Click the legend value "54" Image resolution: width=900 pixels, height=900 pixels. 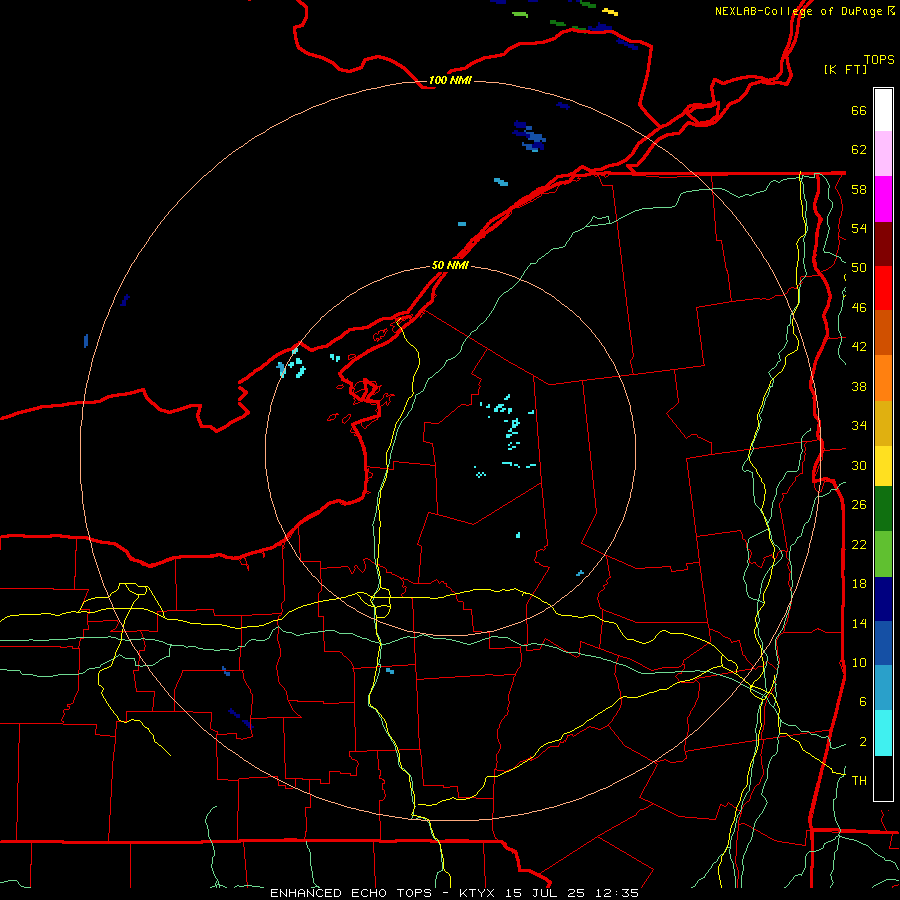[x=859, y=228]
